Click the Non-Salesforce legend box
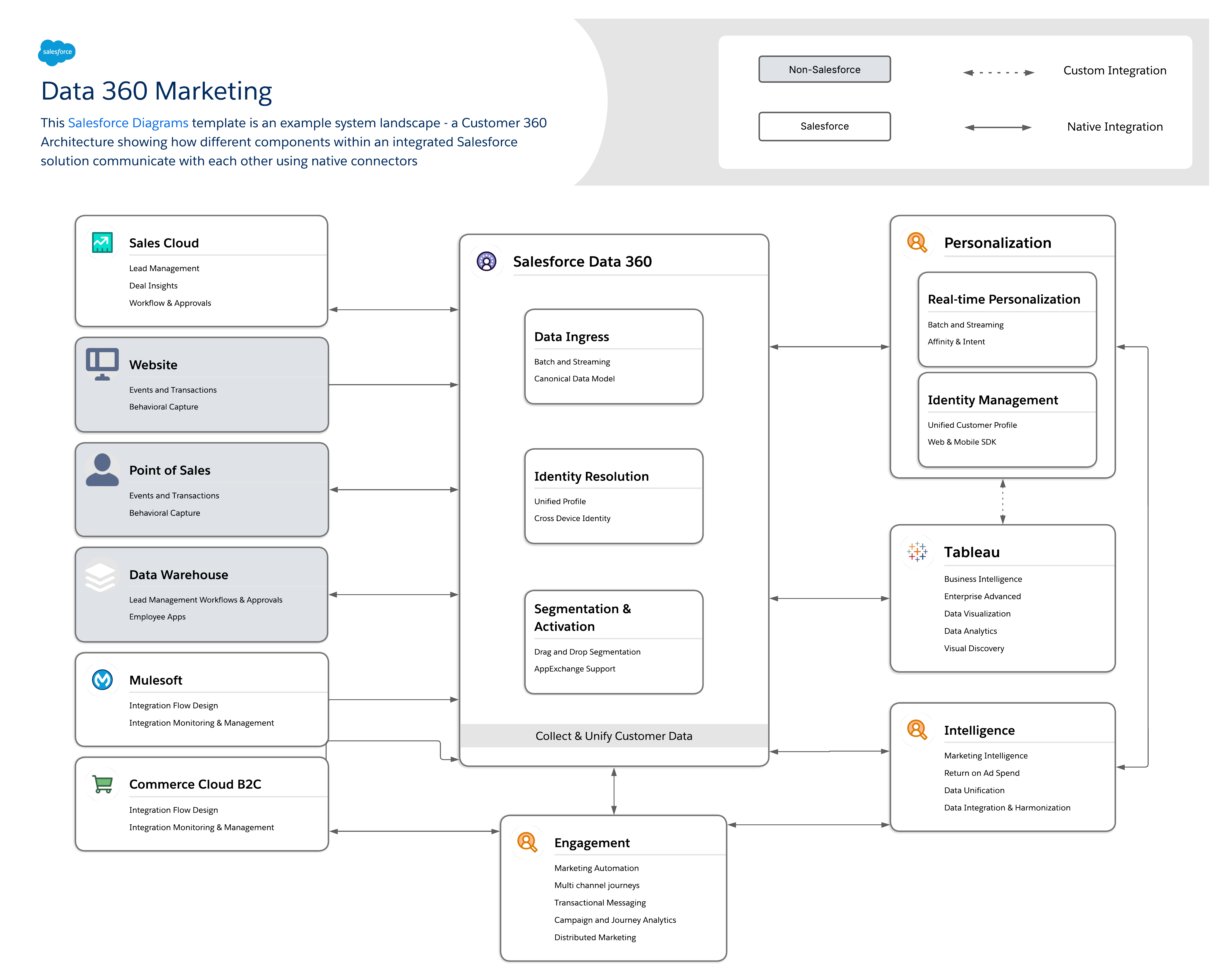This screenshot has height=980, width=1227. point(824,70)
